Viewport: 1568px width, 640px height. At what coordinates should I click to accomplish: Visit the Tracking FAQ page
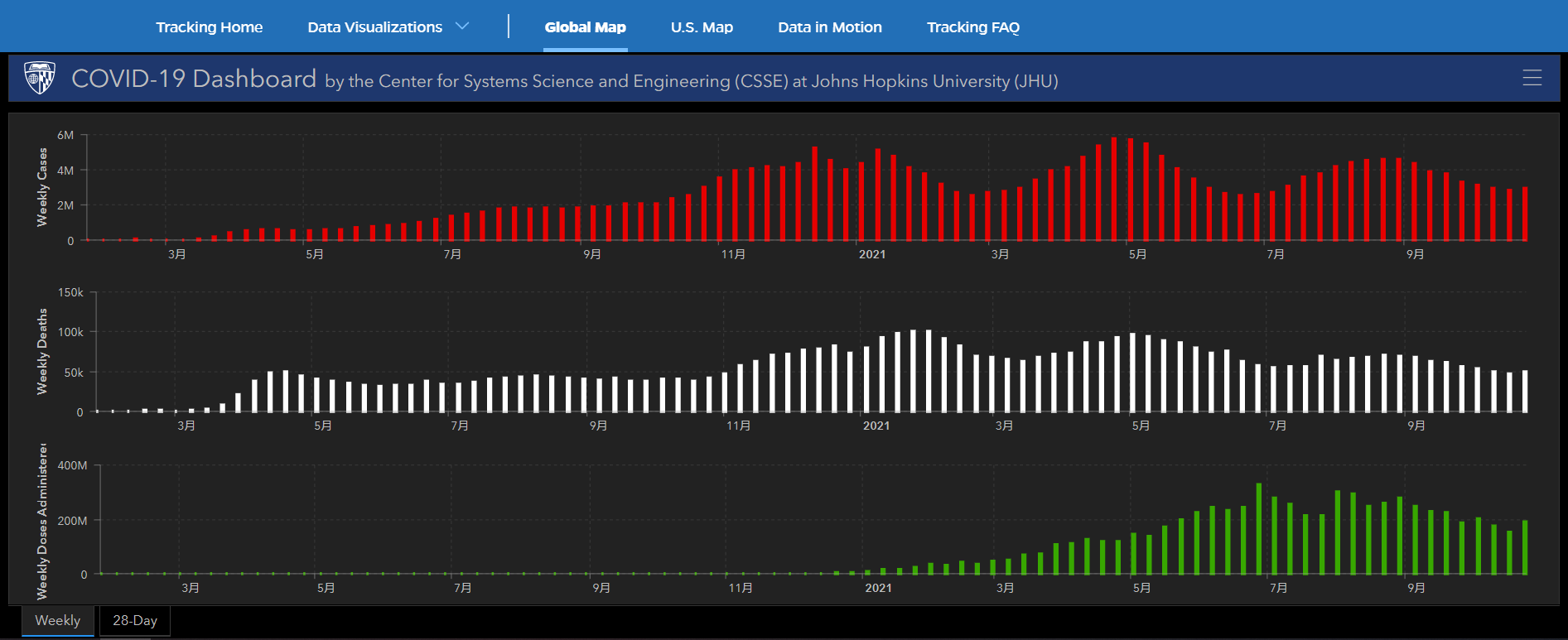pyautogui.click(x=972, y=27)
